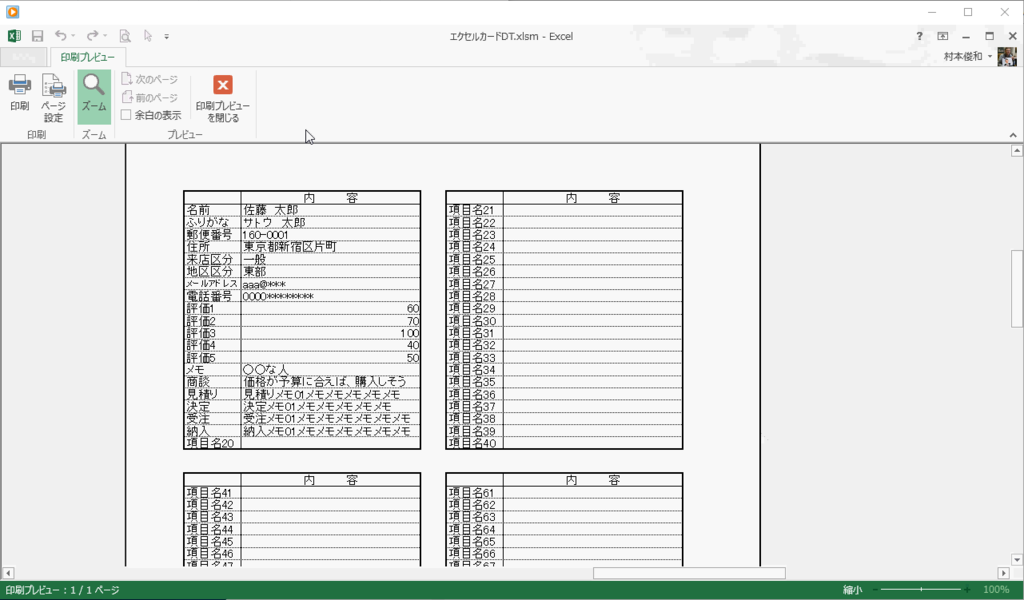Screen dimensions: 1024x600
Task: Click the 項目名30 row label
Action: coord(472,321)
